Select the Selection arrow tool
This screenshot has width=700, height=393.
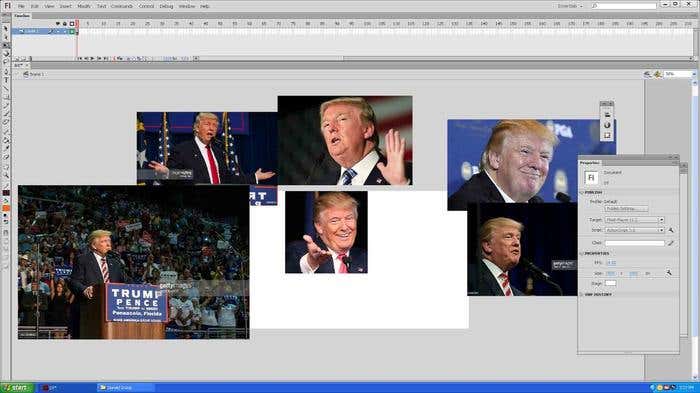6,28
